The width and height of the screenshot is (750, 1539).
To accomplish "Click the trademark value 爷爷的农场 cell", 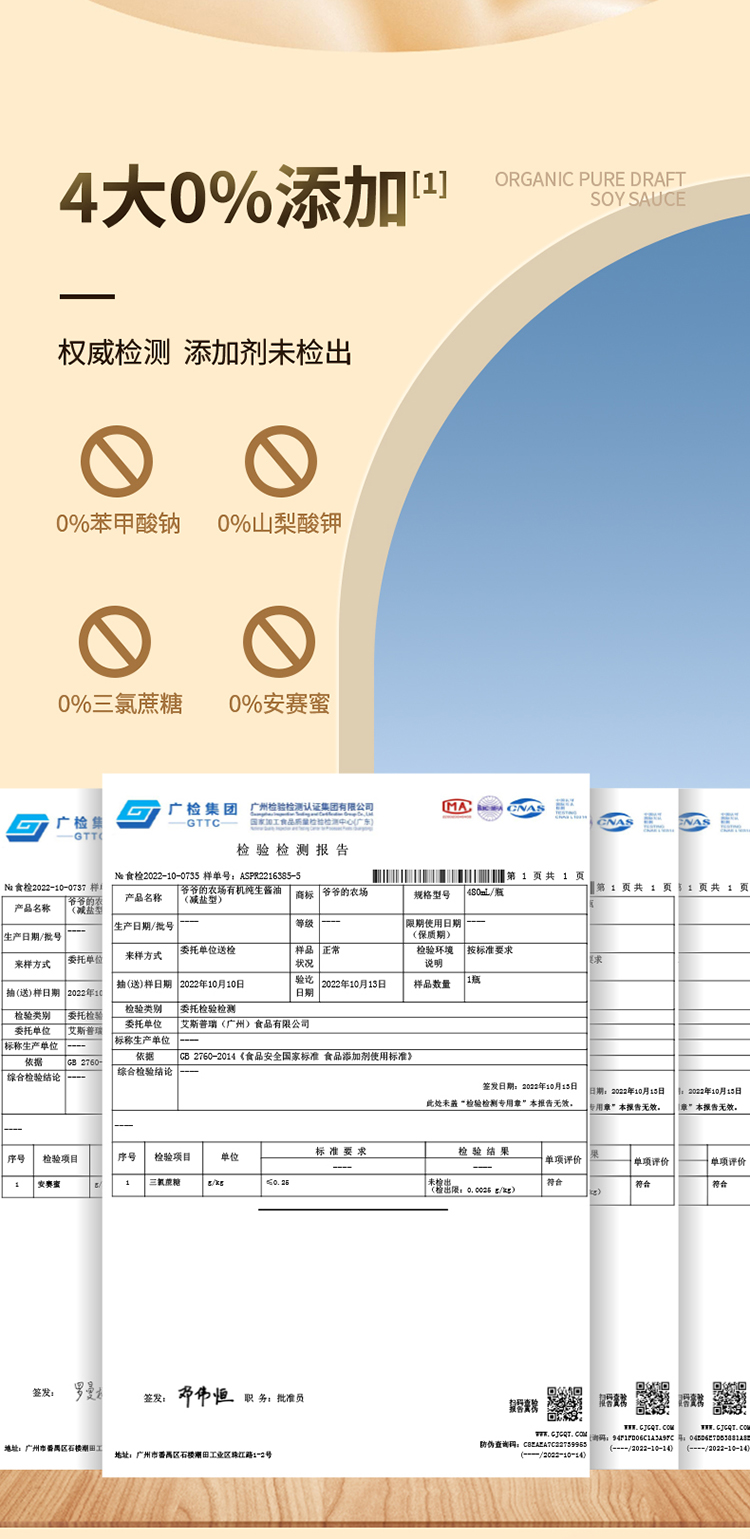I will tap(360, 897).
